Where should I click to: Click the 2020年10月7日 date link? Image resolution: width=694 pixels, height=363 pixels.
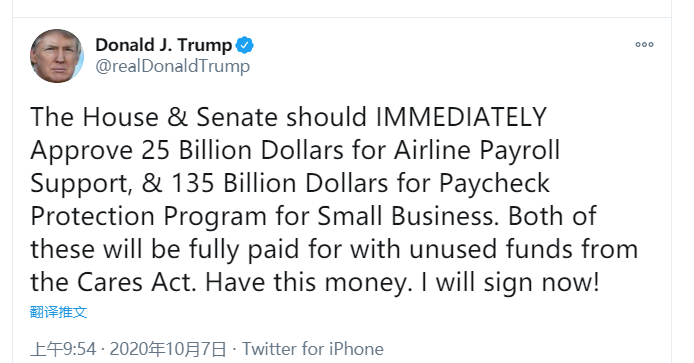[x=168, y=349]
